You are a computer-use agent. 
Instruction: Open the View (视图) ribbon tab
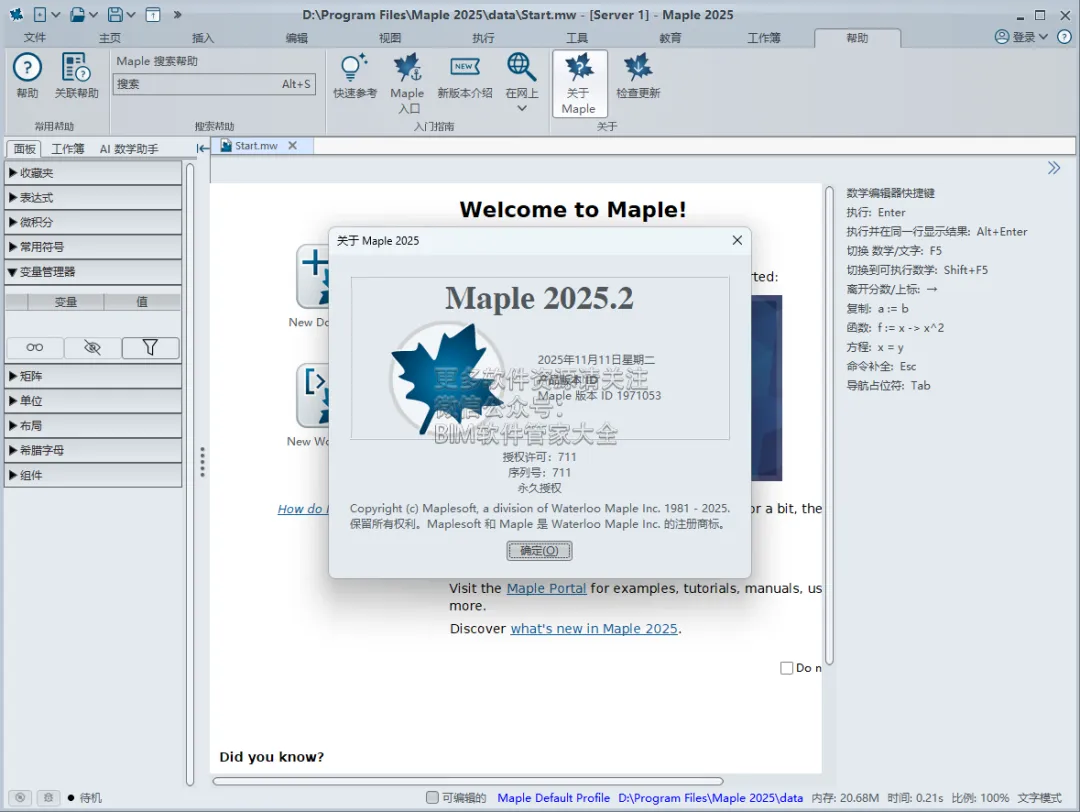pos(390,38)
